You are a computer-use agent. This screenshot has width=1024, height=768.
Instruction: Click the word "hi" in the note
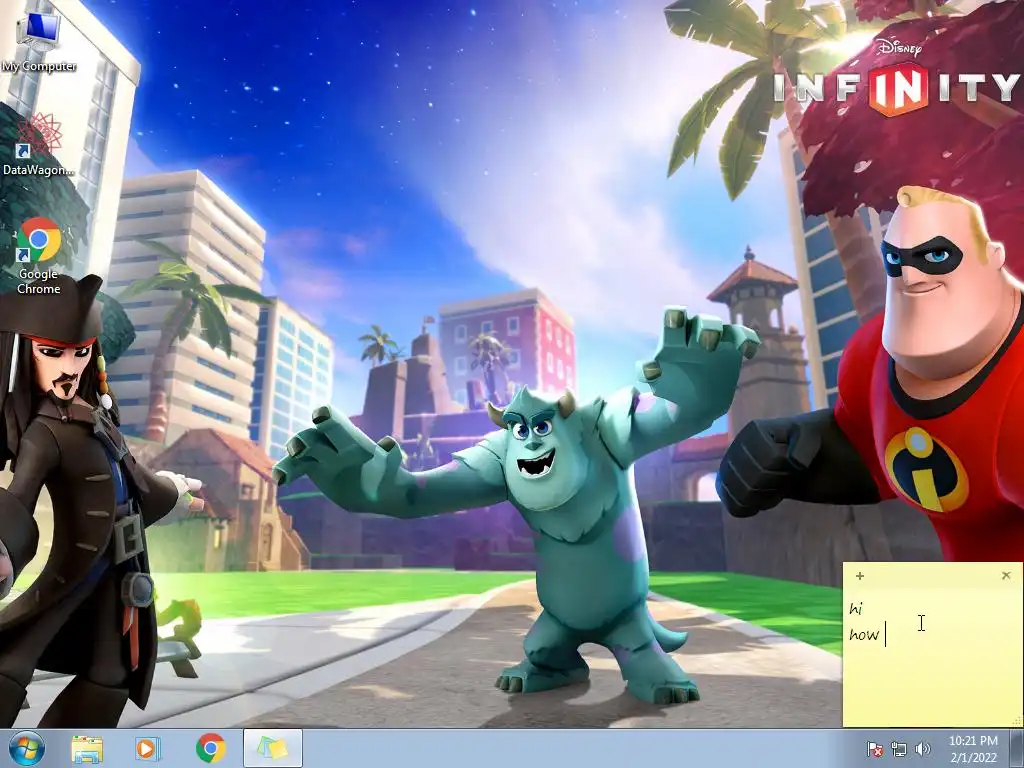tap(856, 608)
